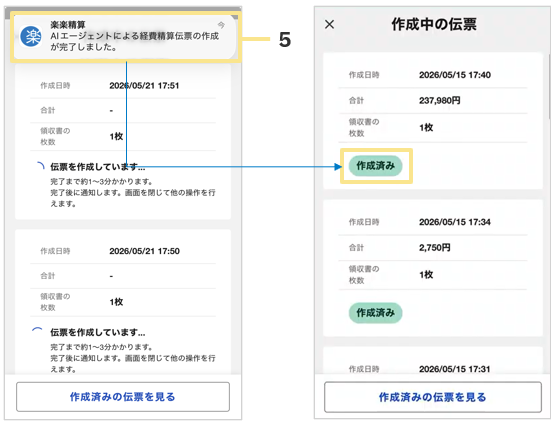Tap the highlighted 作成済み badge for 237,980円 slip
The height and width of the screenshot is (424, 553).
click(x=376, y=165)
